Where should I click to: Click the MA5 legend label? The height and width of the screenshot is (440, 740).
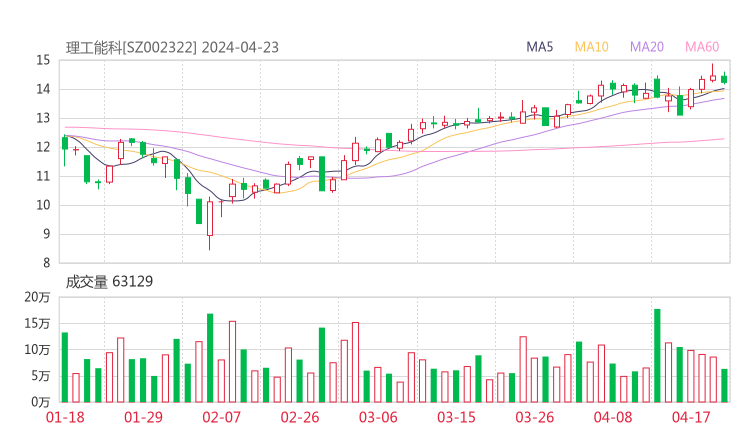[x=539, y=47]
